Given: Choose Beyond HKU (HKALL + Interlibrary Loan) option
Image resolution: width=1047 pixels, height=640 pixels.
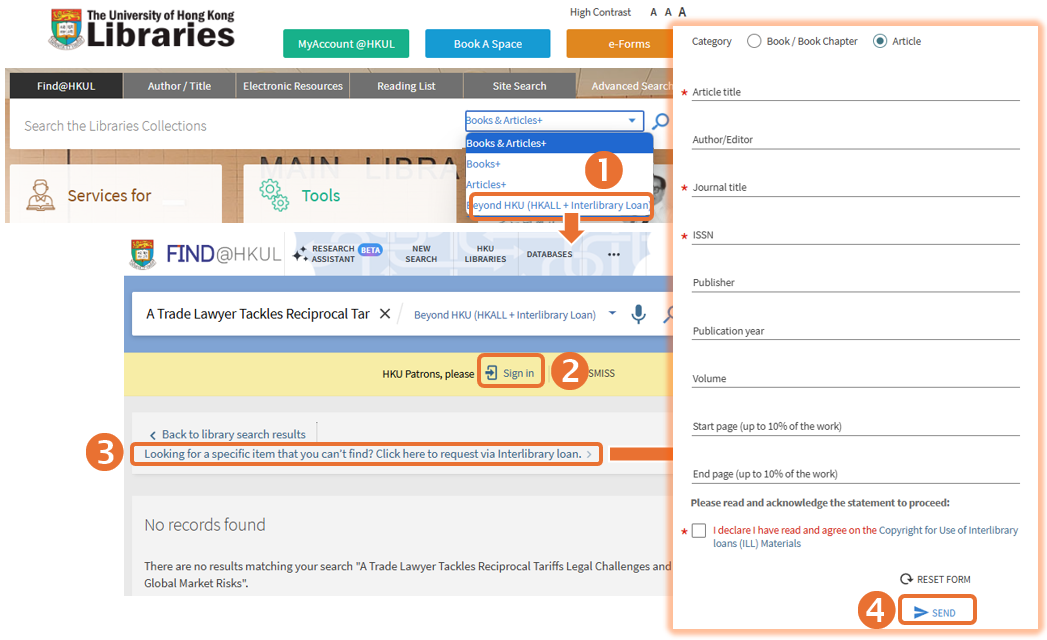Looking at the screenshot, I should (558, 205).
